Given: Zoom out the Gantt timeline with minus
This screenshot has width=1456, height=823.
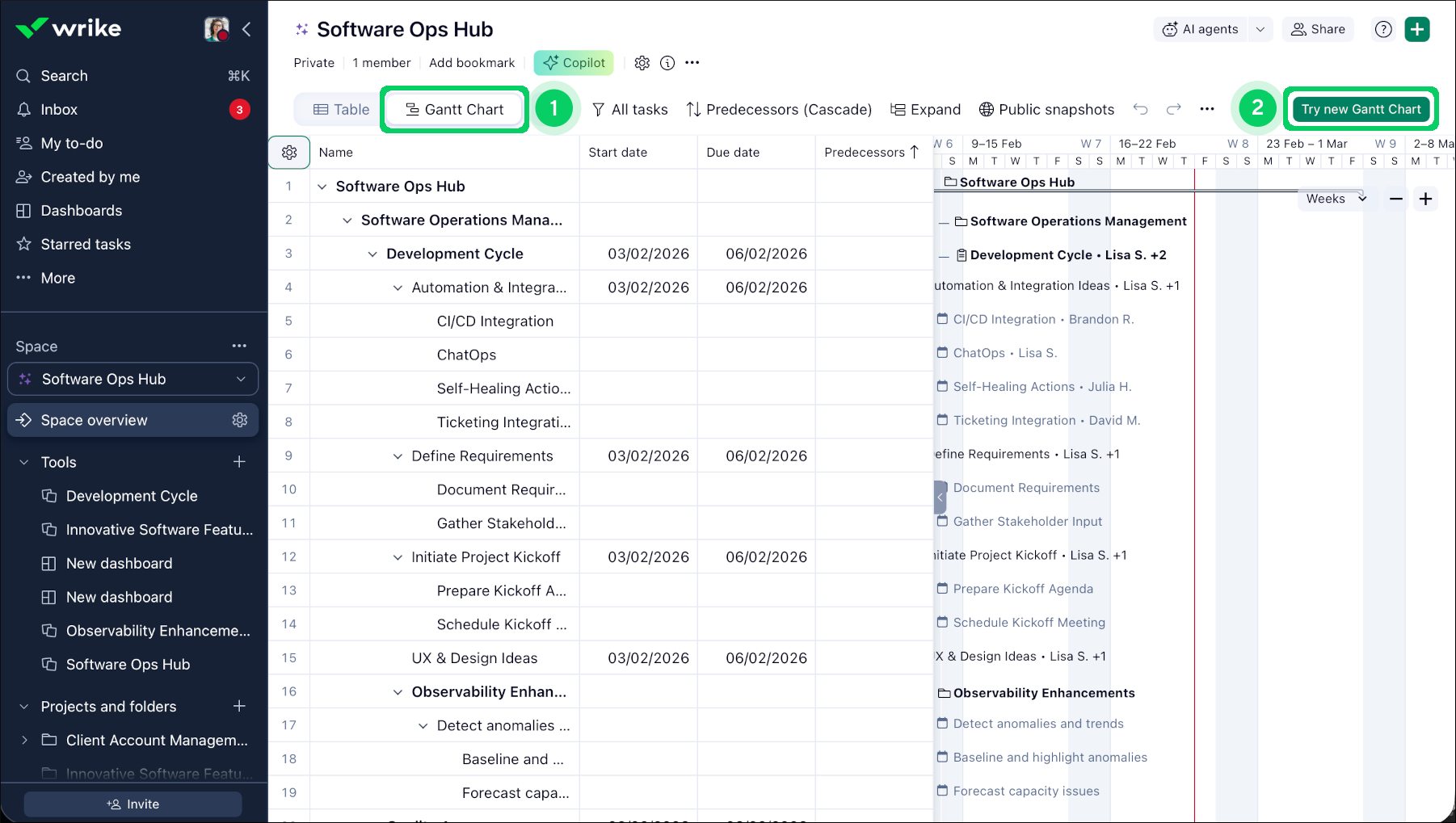Looking at the screenshot, I should (x=1396, y=199).
